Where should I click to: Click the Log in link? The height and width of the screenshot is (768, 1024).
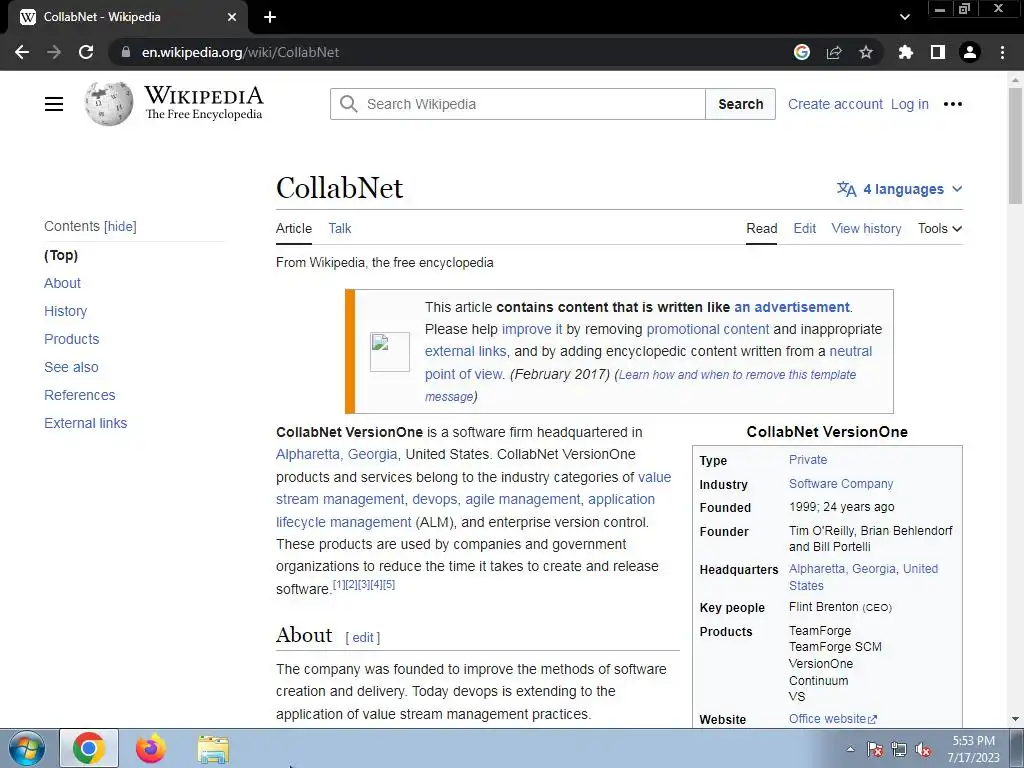click(x=910, y=104)
